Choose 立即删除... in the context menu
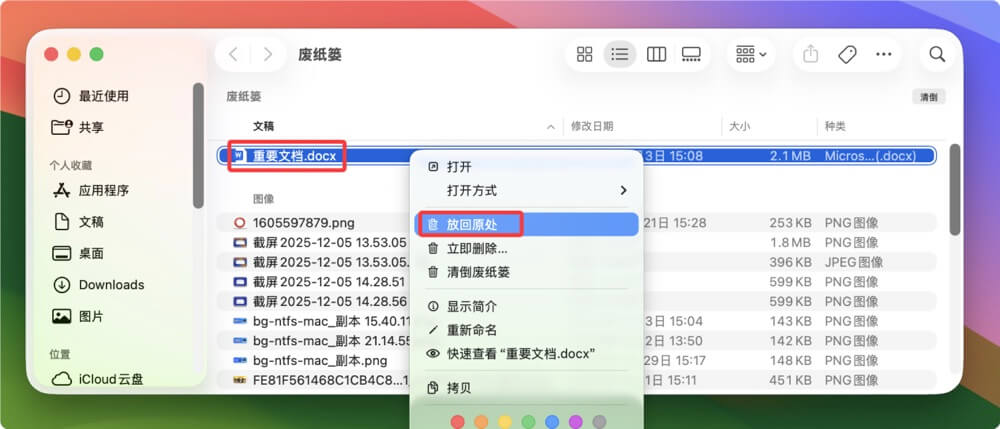 pos(526,249)
